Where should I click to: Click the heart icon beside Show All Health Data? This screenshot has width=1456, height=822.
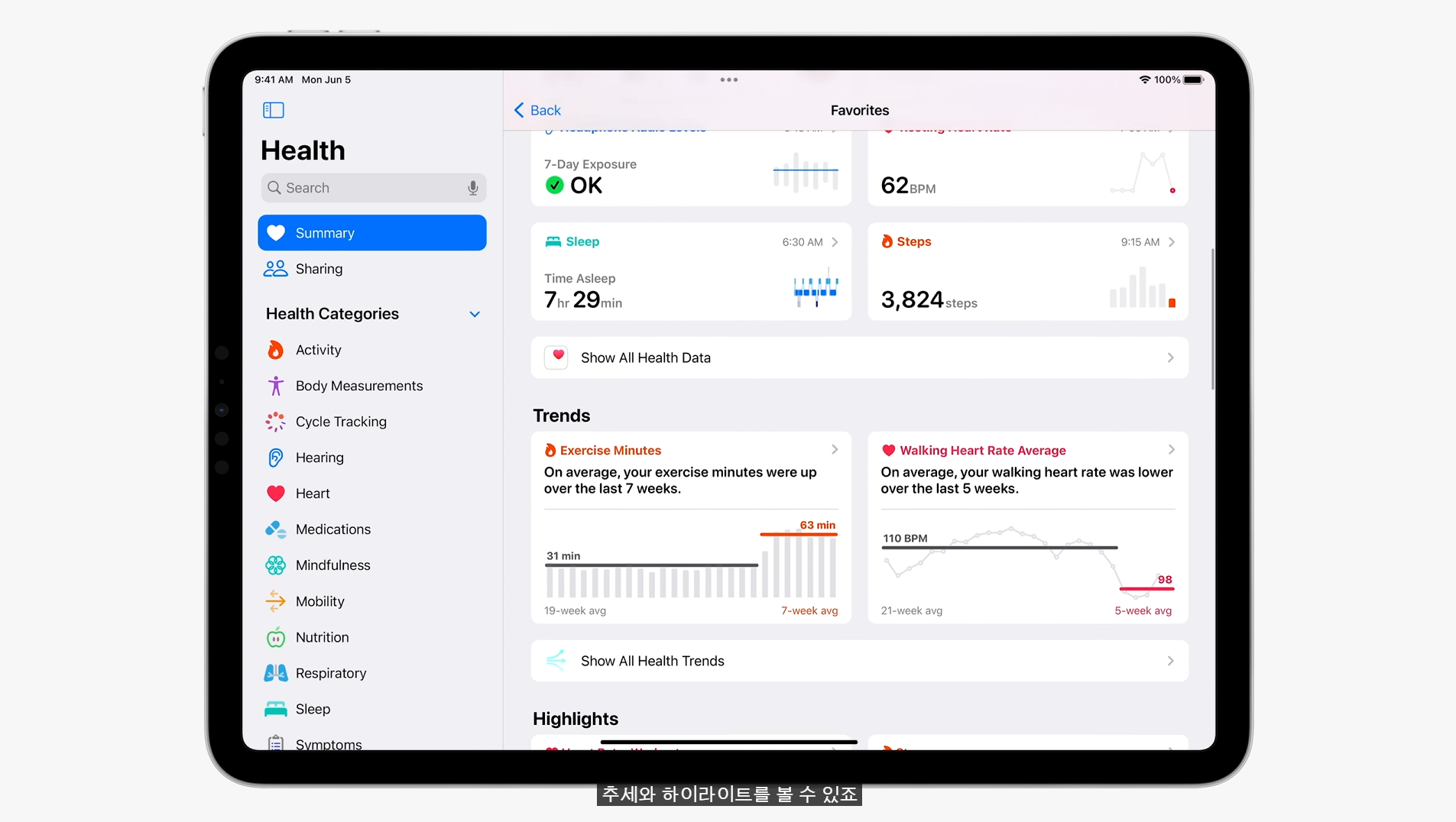[x=556, y=358]
